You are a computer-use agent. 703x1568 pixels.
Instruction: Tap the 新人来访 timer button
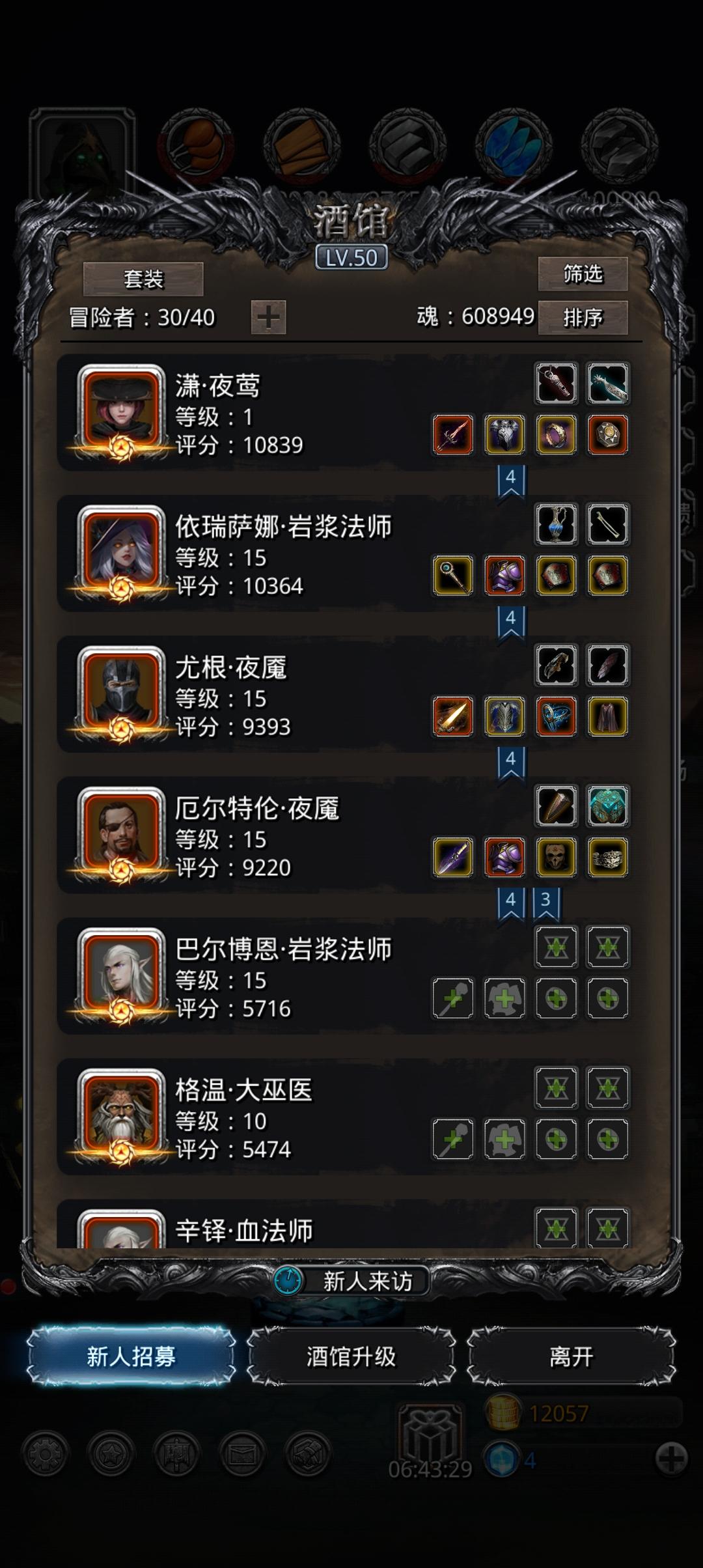pos(351,1281)
